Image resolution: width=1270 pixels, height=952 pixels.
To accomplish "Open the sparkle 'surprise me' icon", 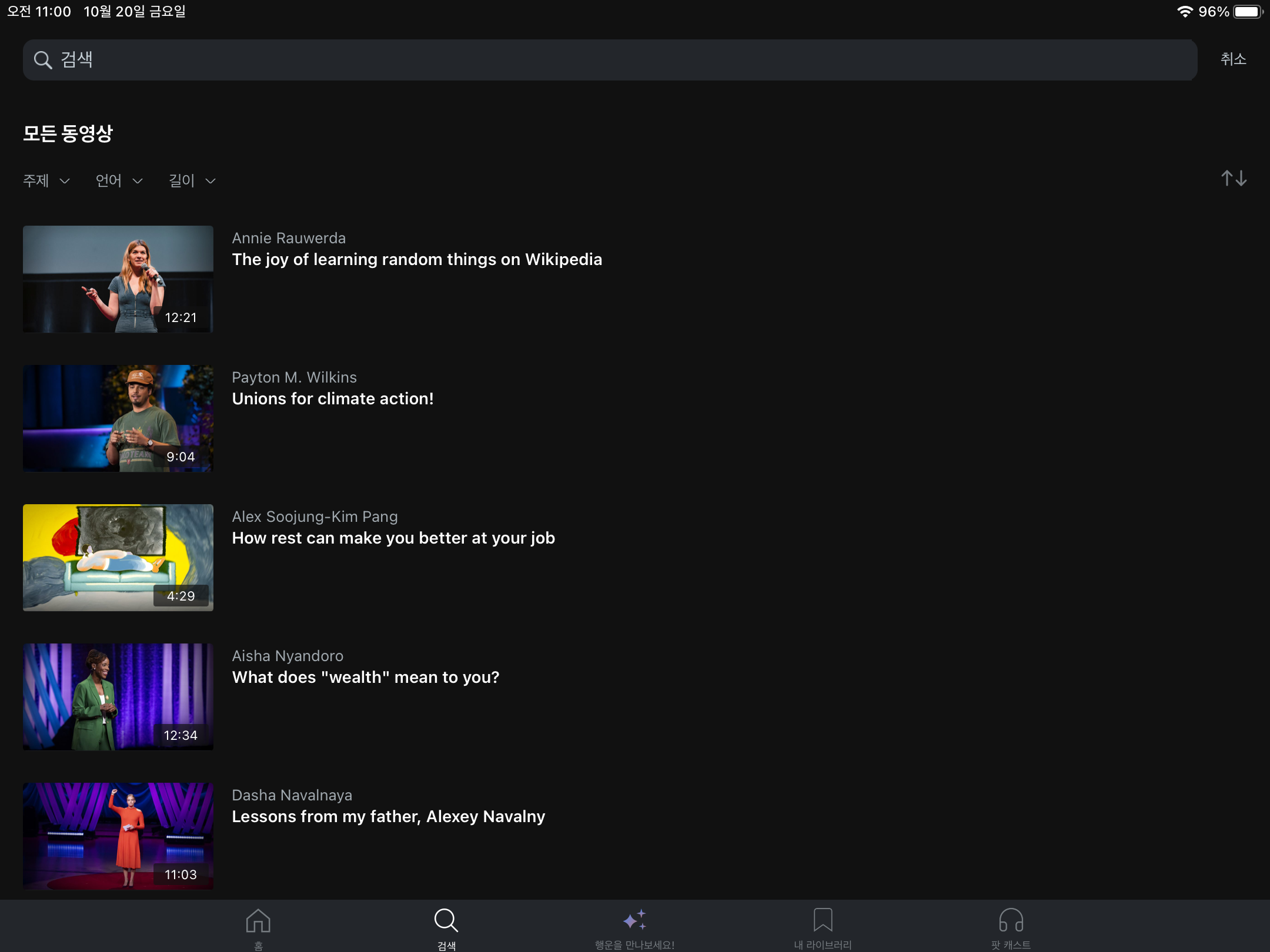I will pos(634,920).
